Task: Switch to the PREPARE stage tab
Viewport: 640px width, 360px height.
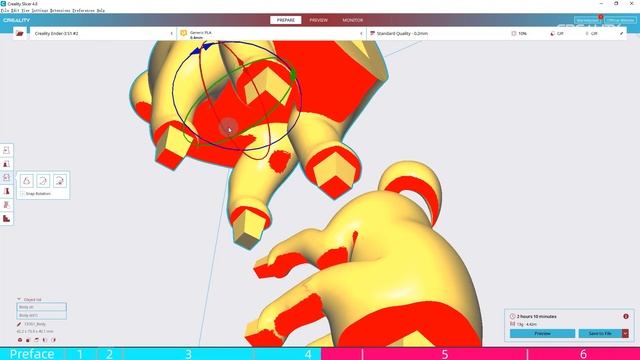Action: click(x=286, y=20)
